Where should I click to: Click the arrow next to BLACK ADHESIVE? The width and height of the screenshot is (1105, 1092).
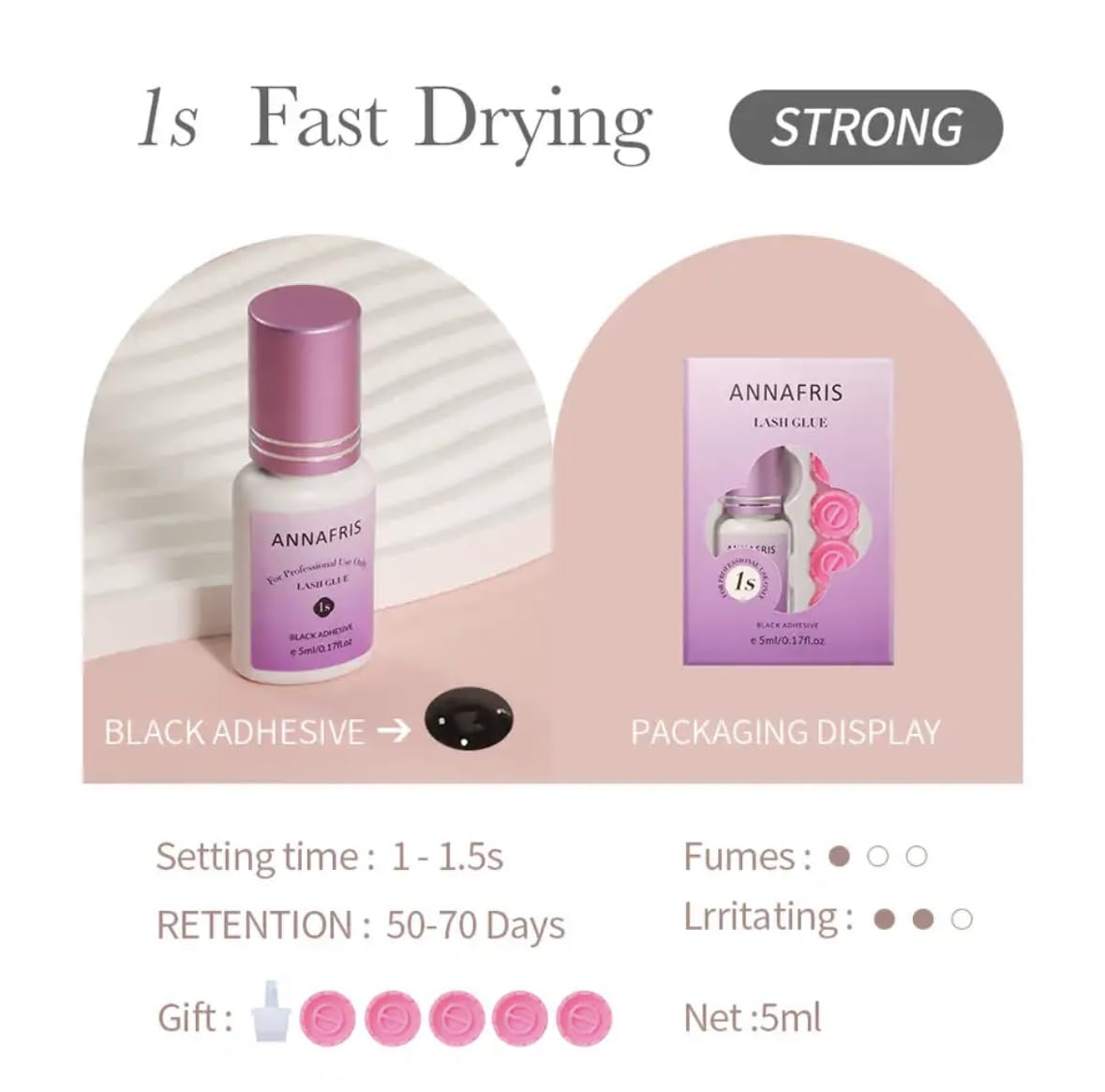[394, 730]
